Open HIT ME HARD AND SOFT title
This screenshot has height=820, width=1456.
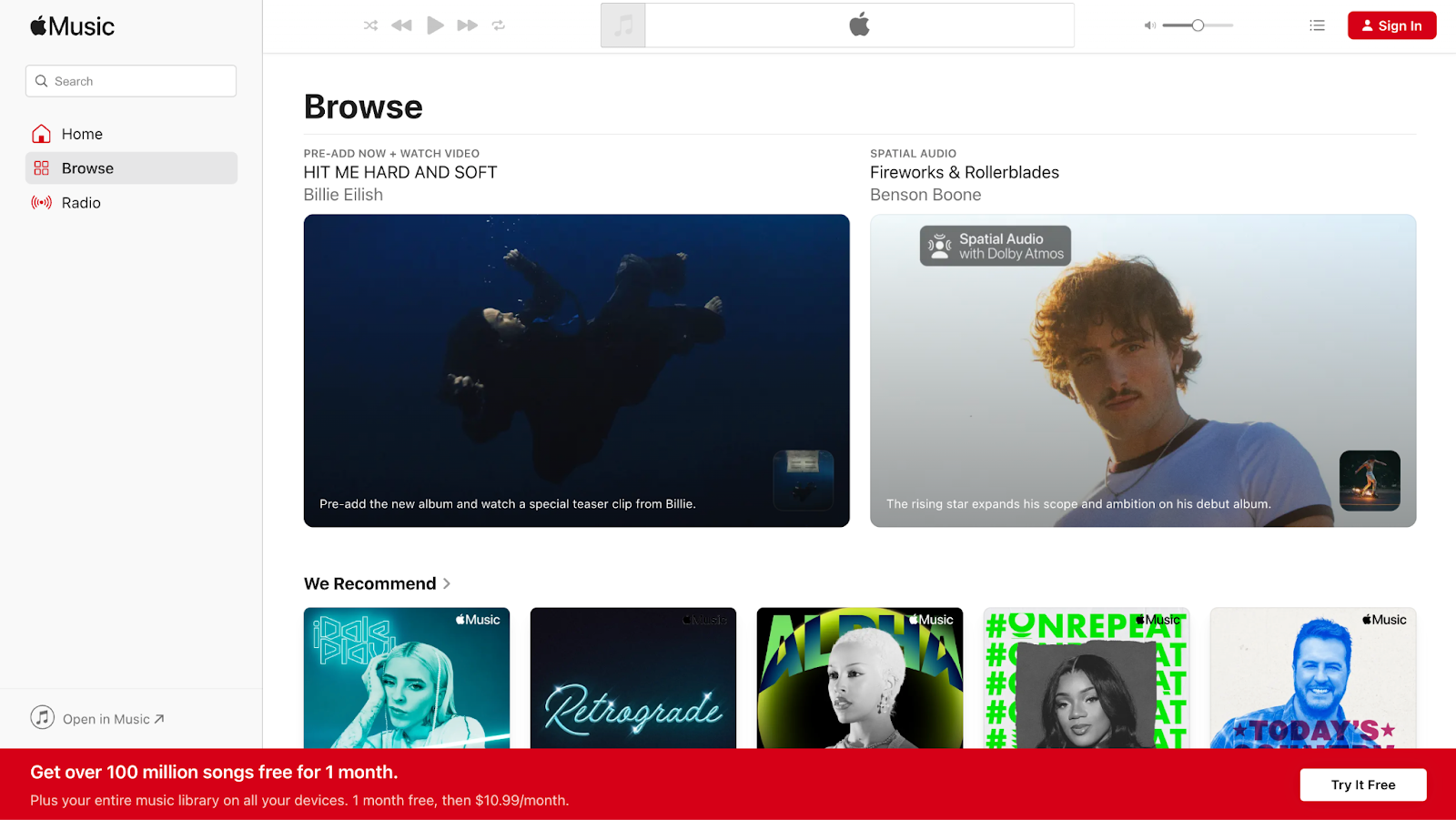point(400,172)
